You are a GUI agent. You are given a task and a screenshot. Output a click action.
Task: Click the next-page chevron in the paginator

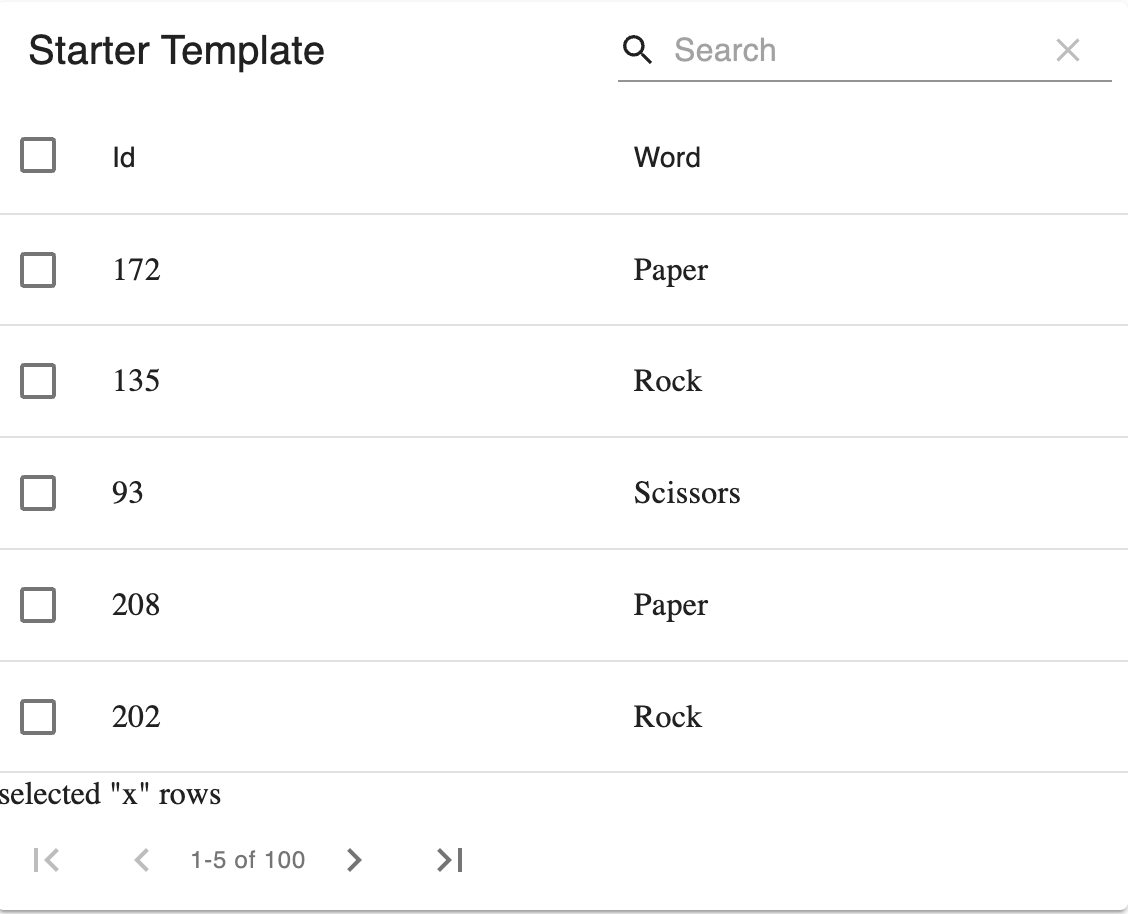click(x=353, y=860)
